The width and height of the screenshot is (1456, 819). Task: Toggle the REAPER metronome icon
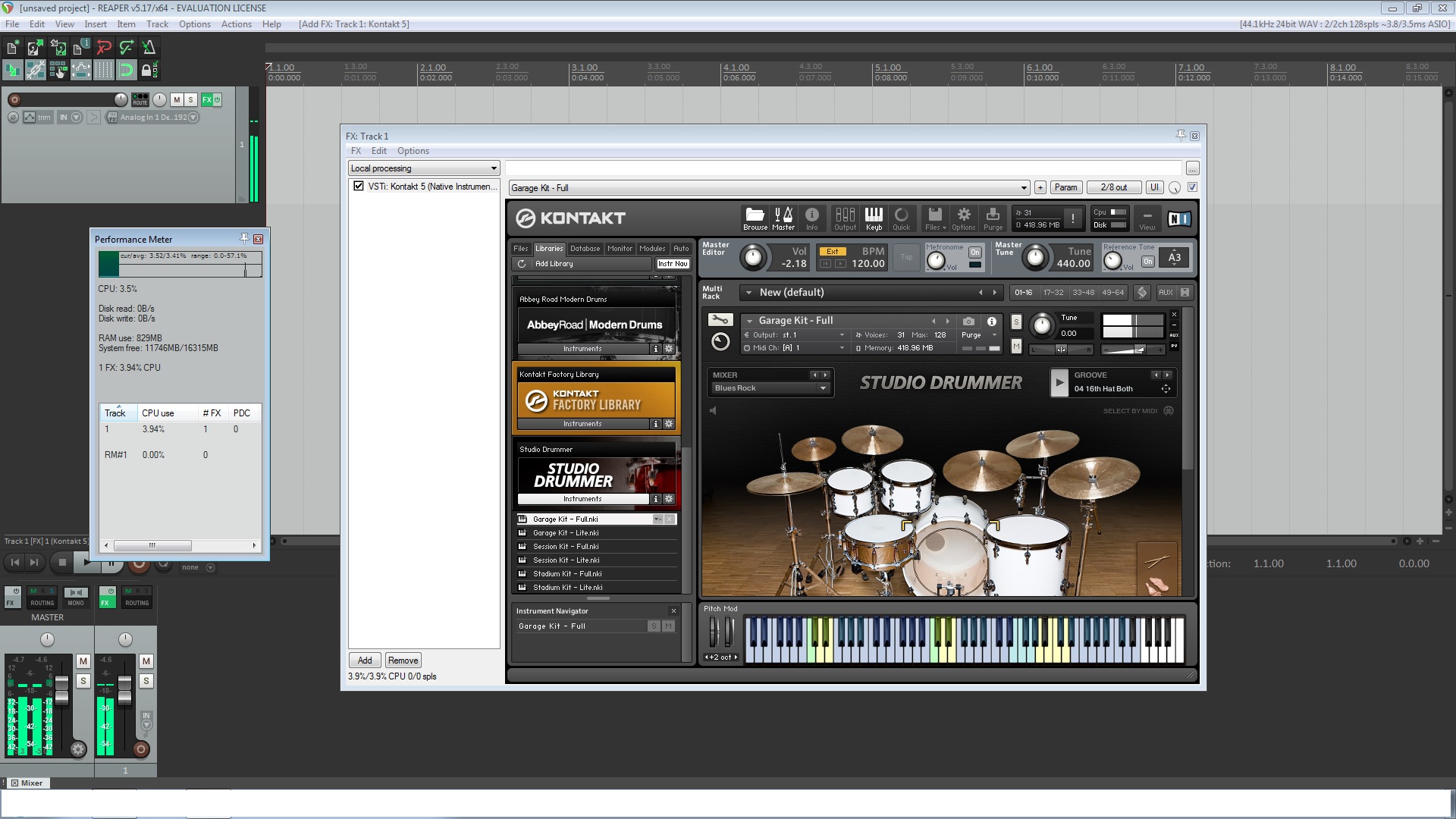point(149,48)
